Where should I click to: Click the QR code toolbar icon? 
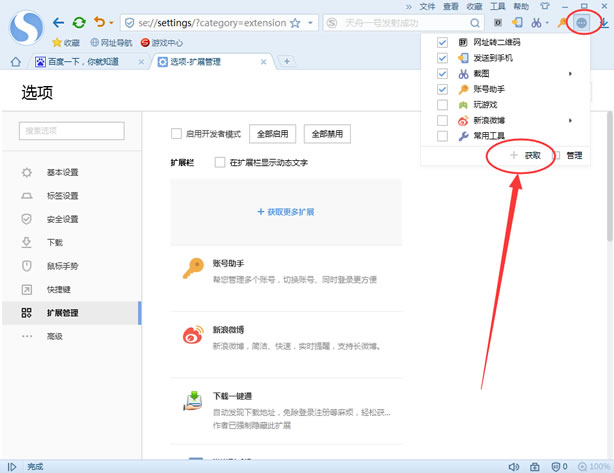click(x=498, y=23)
